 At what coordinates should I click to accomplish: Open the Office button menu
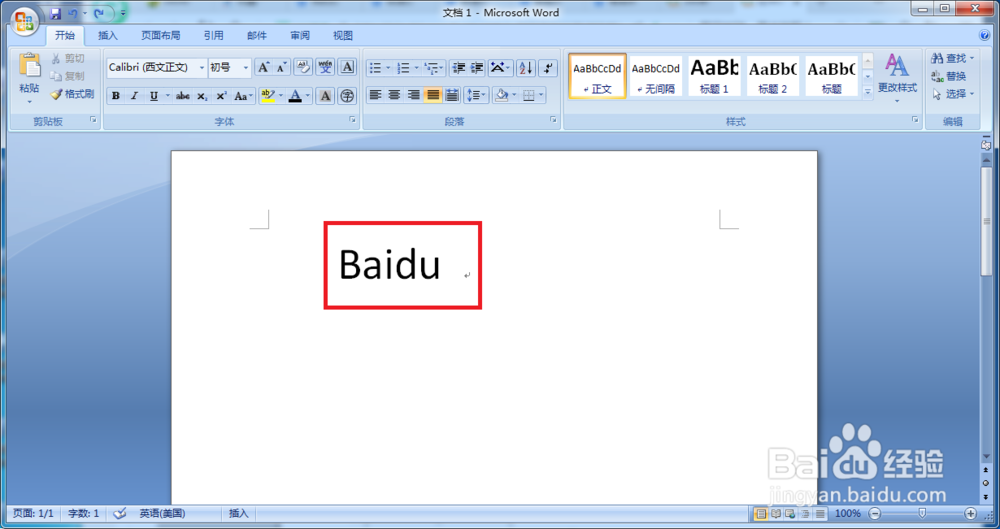click(24, 23)
